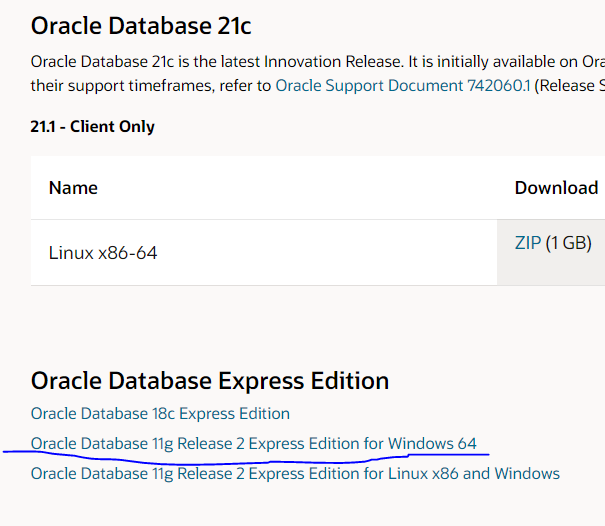Click the "Oracle Database Express Edition" heading

coord(210,381)
